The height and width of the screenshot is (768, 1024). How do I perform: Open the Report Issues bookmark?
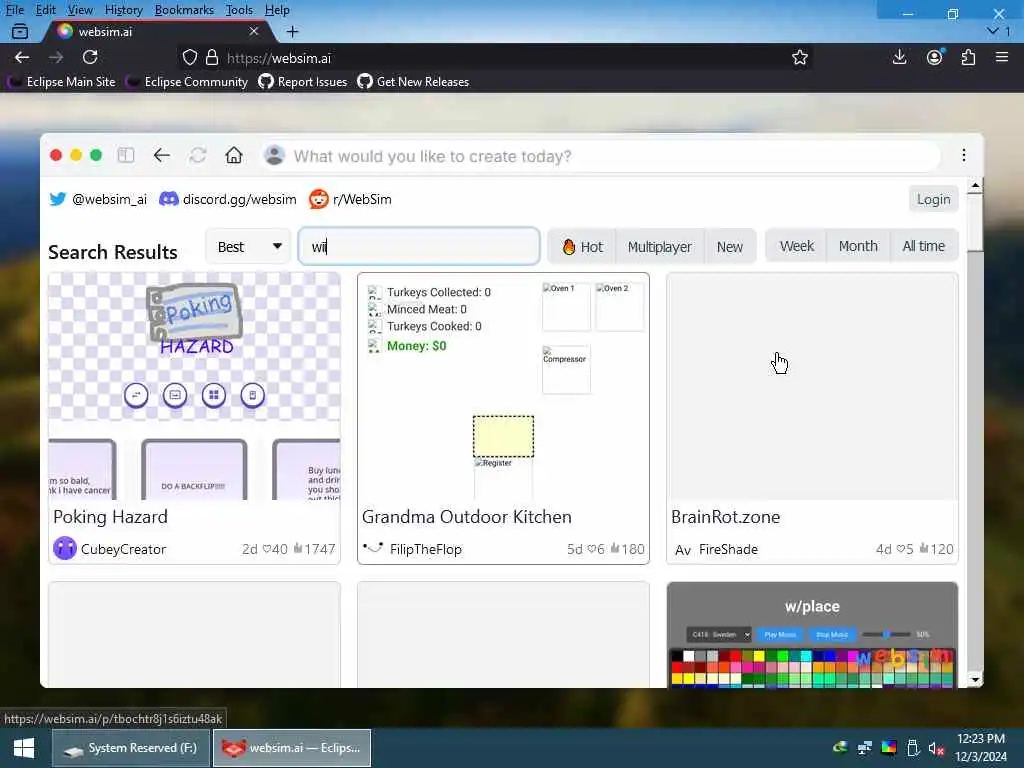click(302, 82)
